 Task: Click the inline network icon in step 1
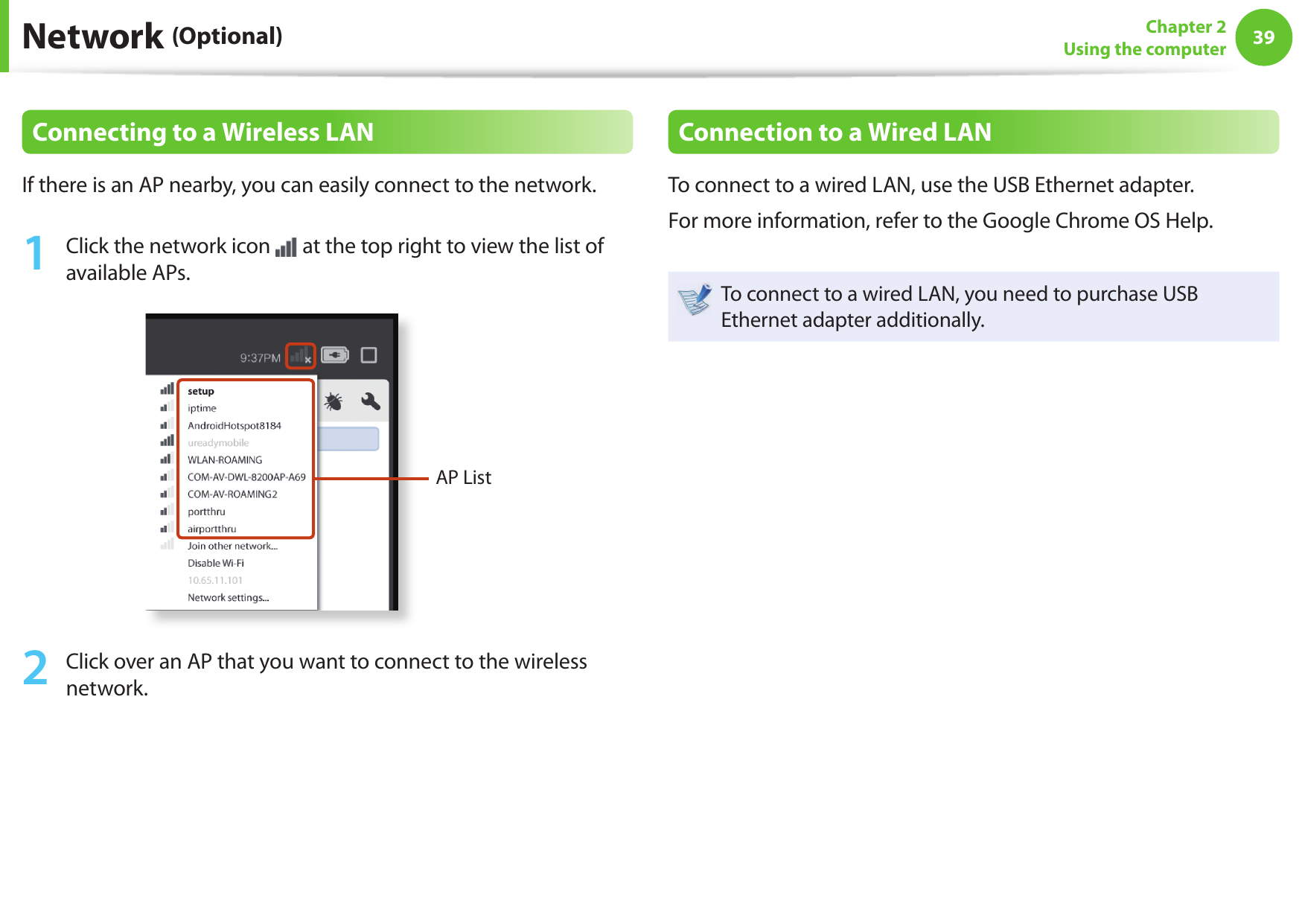[x=286, y=247]
